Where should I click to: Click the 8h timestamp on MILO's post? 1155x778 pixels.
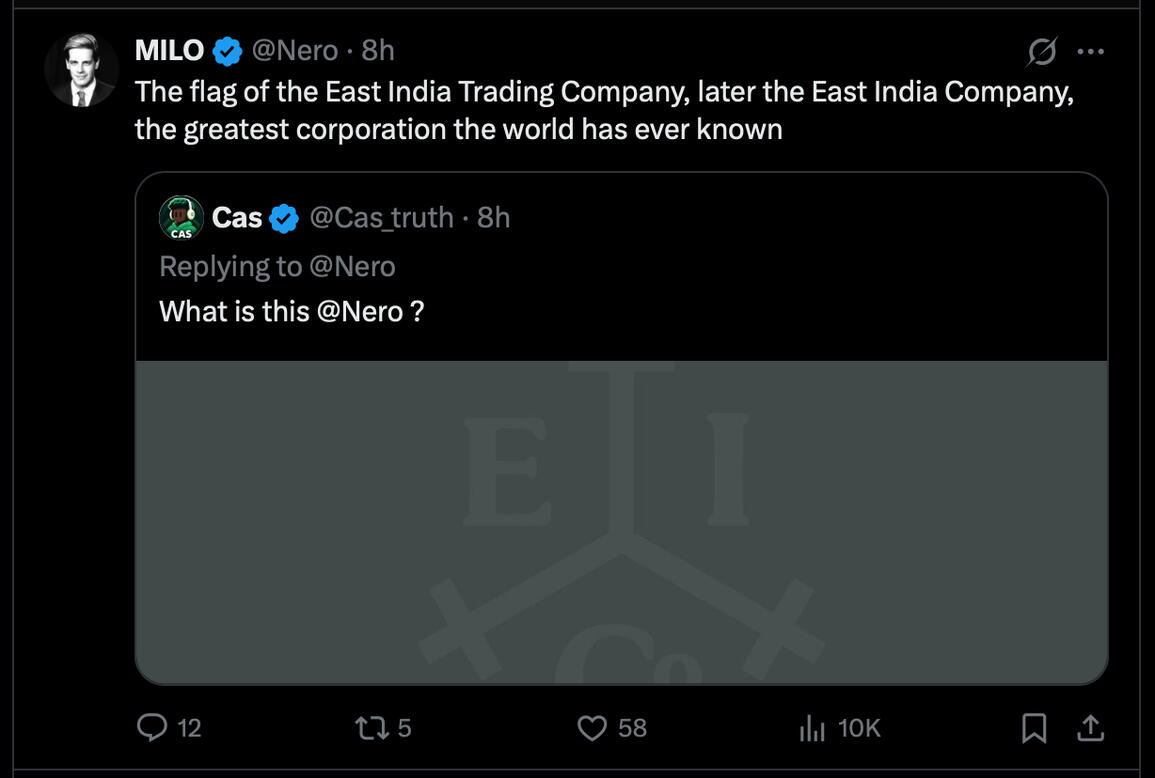378,50
